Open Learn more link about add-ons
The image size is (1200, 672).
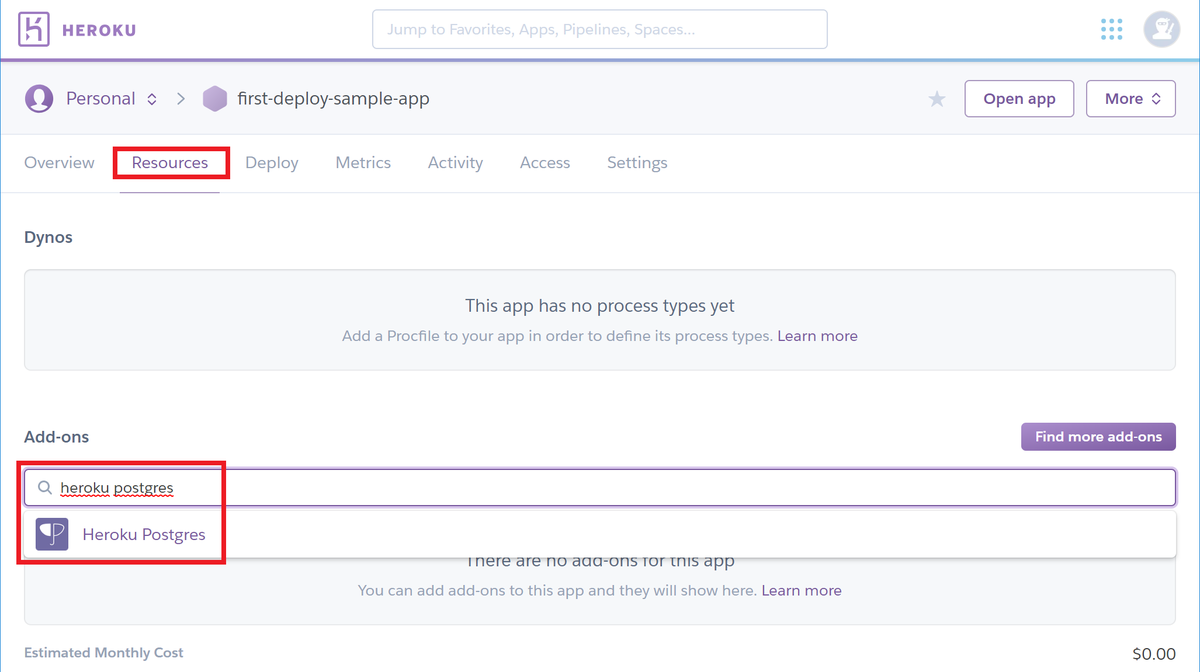click(x=801, y=591)
